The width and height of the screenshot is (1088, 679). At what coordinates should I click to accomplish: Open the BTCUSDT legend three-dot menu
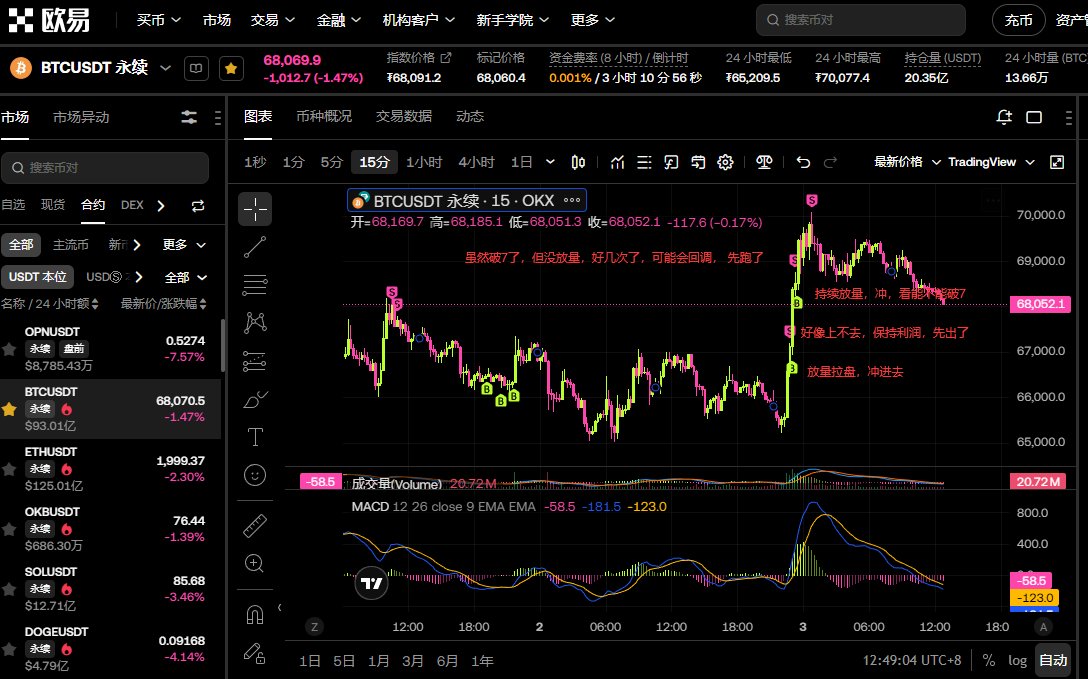pyautogui.click(x=572, y=200)
